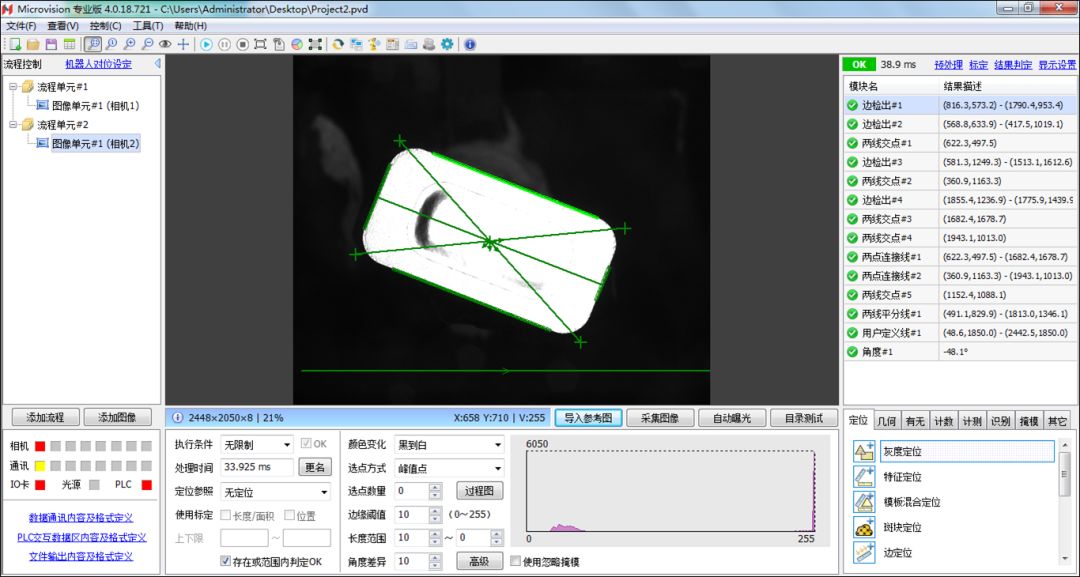This screenshot has width=1080, height=577.
Task: Open the 机器人对位设定 link
Action: [98, 64]
